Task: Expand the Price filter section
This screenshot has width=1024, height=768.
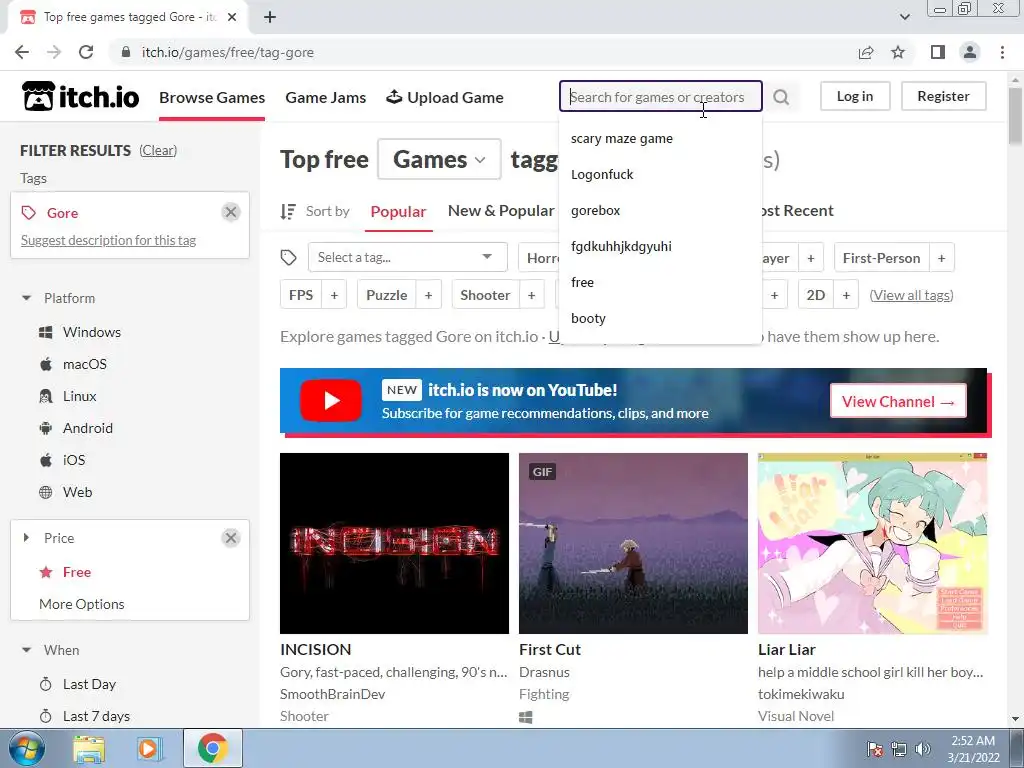Action: pos(26,538)
